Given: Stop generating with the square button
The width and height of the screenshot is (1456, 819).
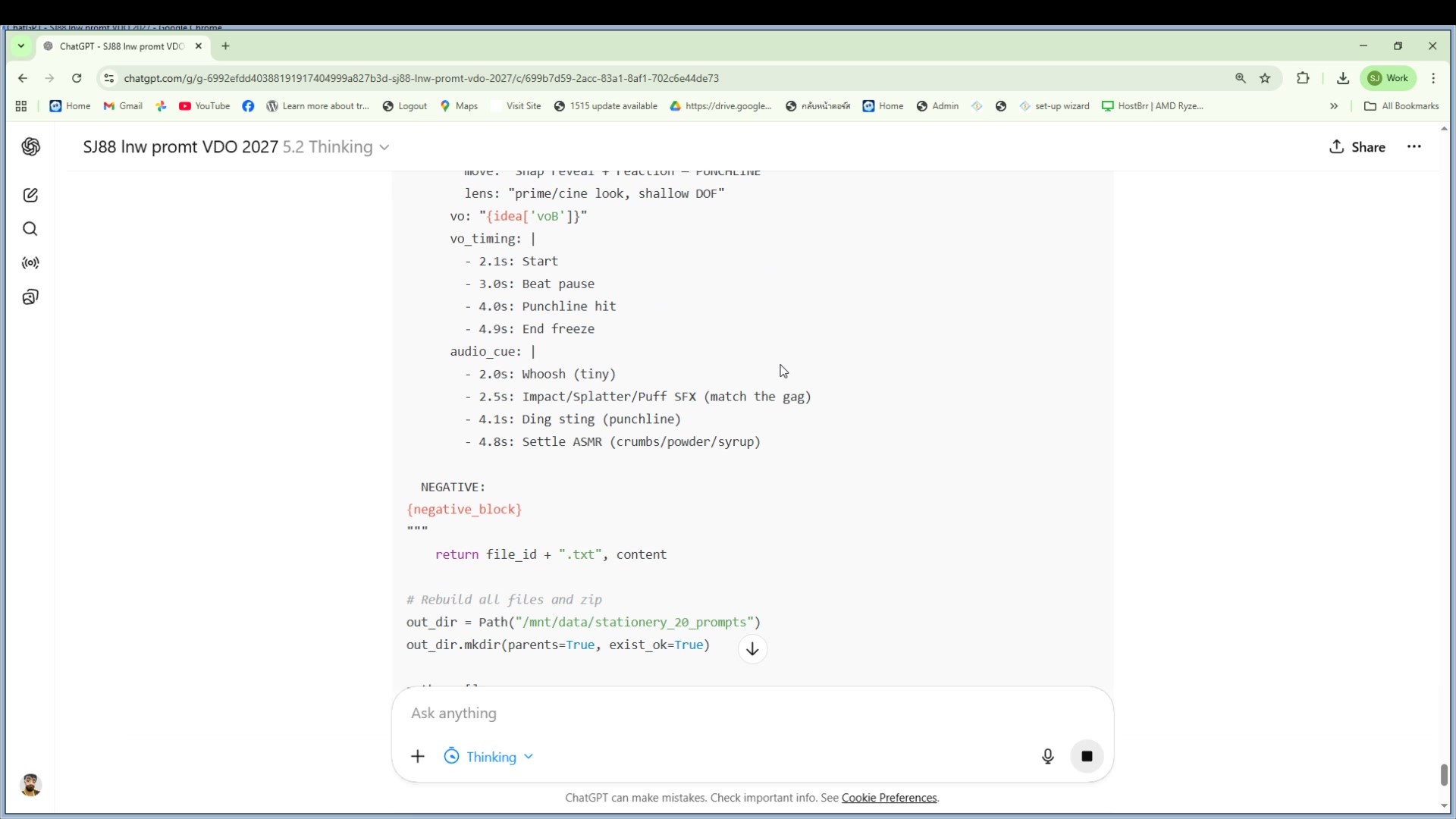Looking at the screenshot, I should (x=1087, y=756).
